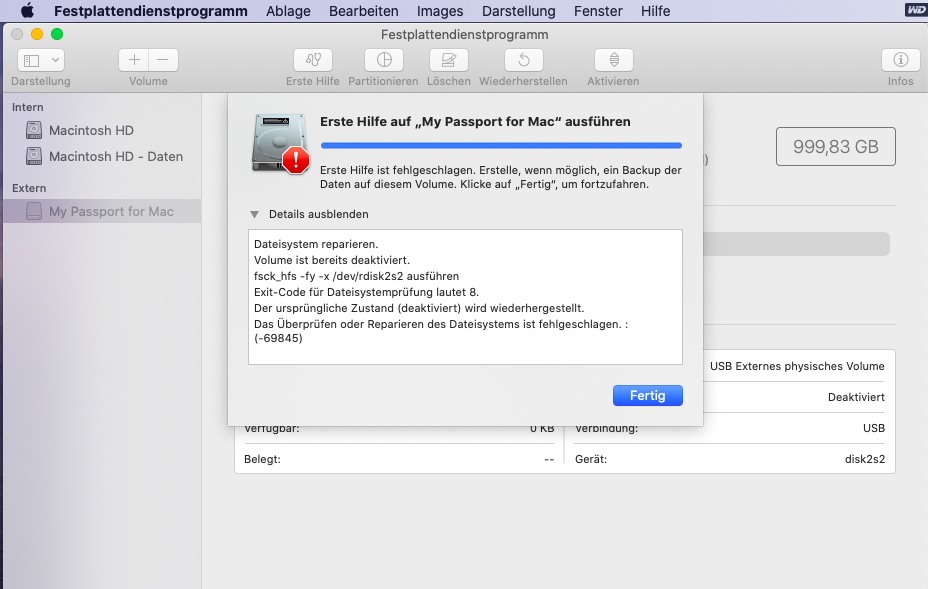Open the Festplattendienstprogramm app menu

coord(150,11)
